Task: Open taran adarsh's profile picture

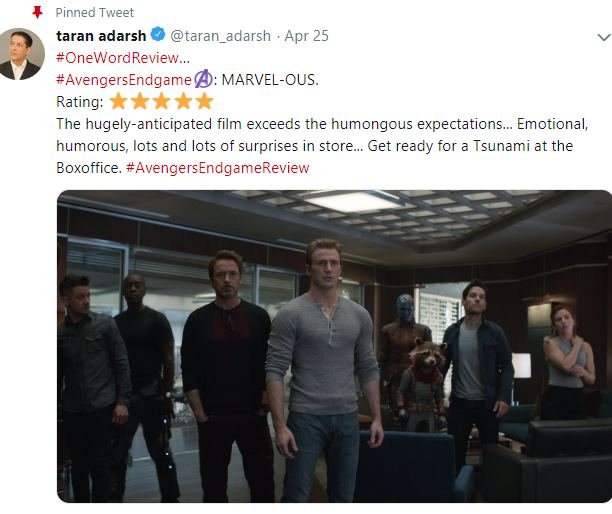Action: (x=21, y=54)
